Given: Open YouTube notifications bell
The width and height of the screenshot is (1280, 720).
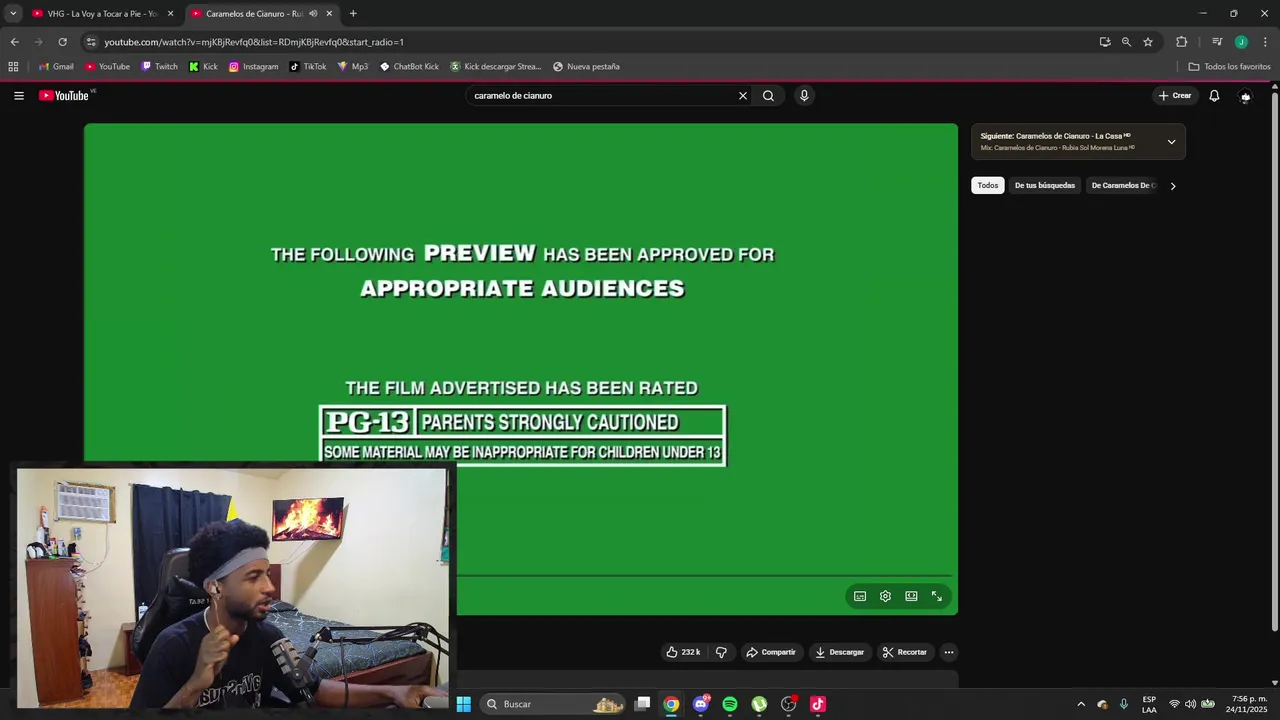Looking at the screenshot, I should [1214, 96].
